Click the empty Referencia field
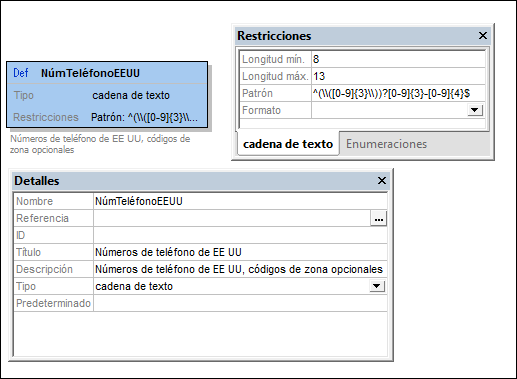Screen dimensions: 517x379 point(232,218)
